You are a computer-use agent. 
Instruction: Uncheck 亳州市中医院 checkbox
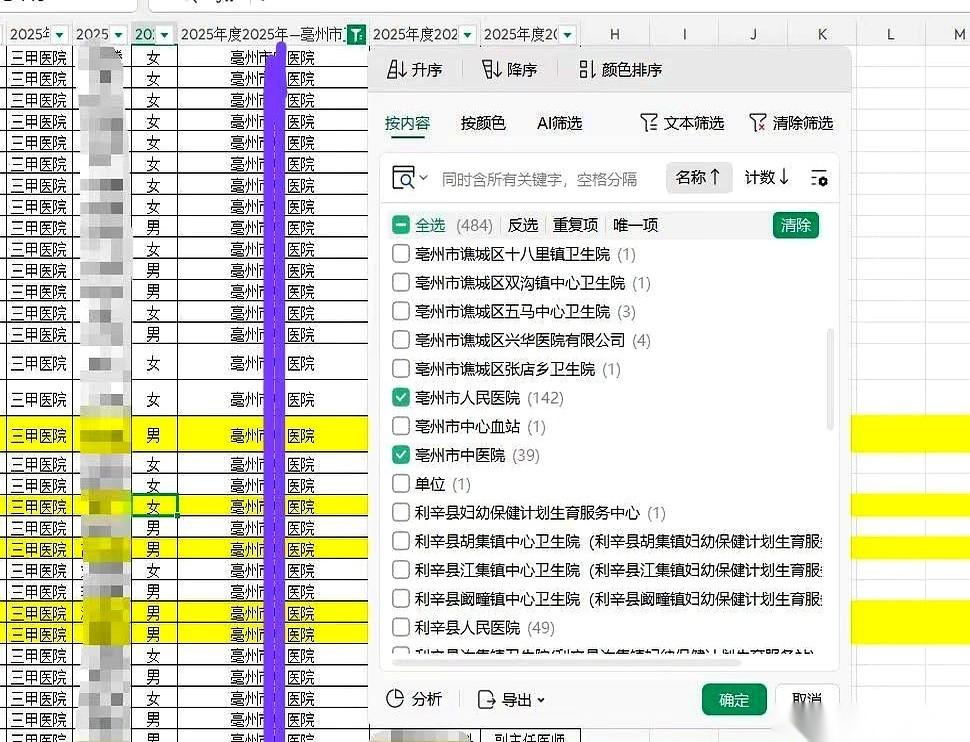pos(401,455)
